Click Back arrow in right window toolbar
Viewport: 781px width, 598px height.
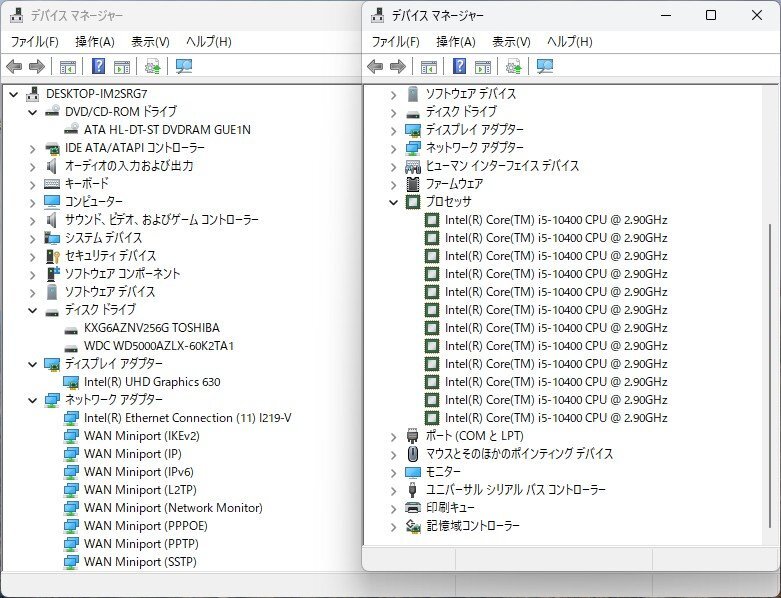[x=375, y=66]
